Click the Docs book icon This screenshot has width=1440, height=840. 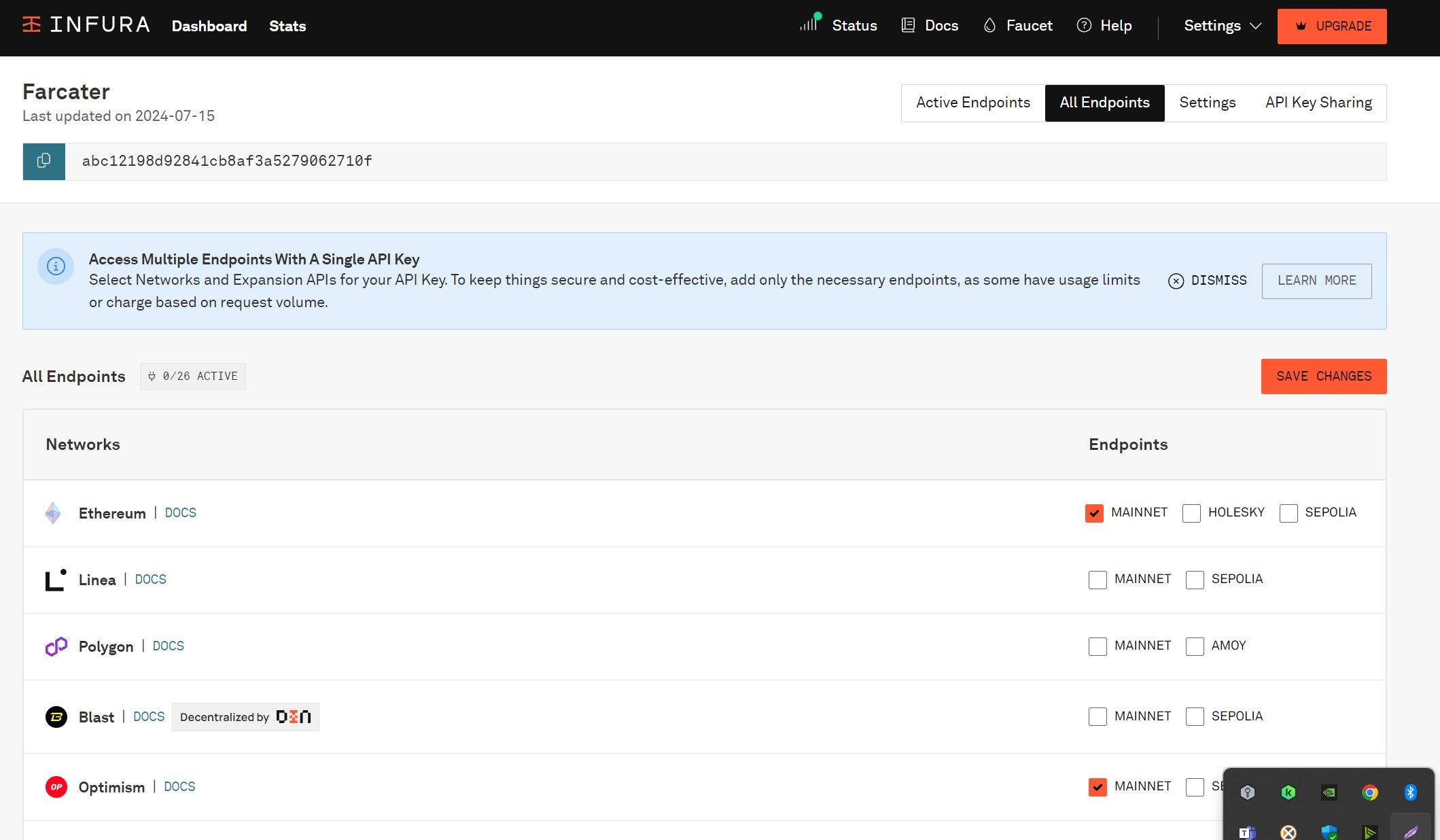(x=908, y=26)
